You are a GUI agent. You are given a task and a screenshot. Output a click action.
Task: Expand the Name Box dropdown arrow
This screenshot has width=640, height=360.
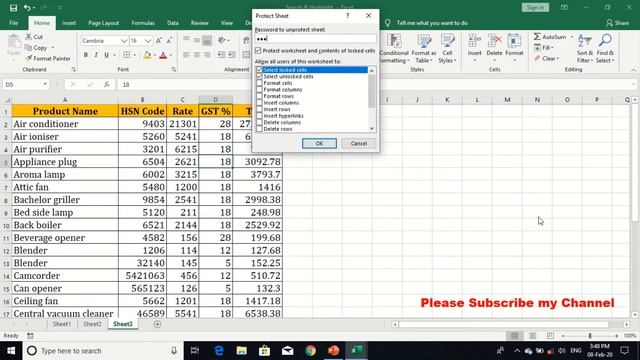45,84
